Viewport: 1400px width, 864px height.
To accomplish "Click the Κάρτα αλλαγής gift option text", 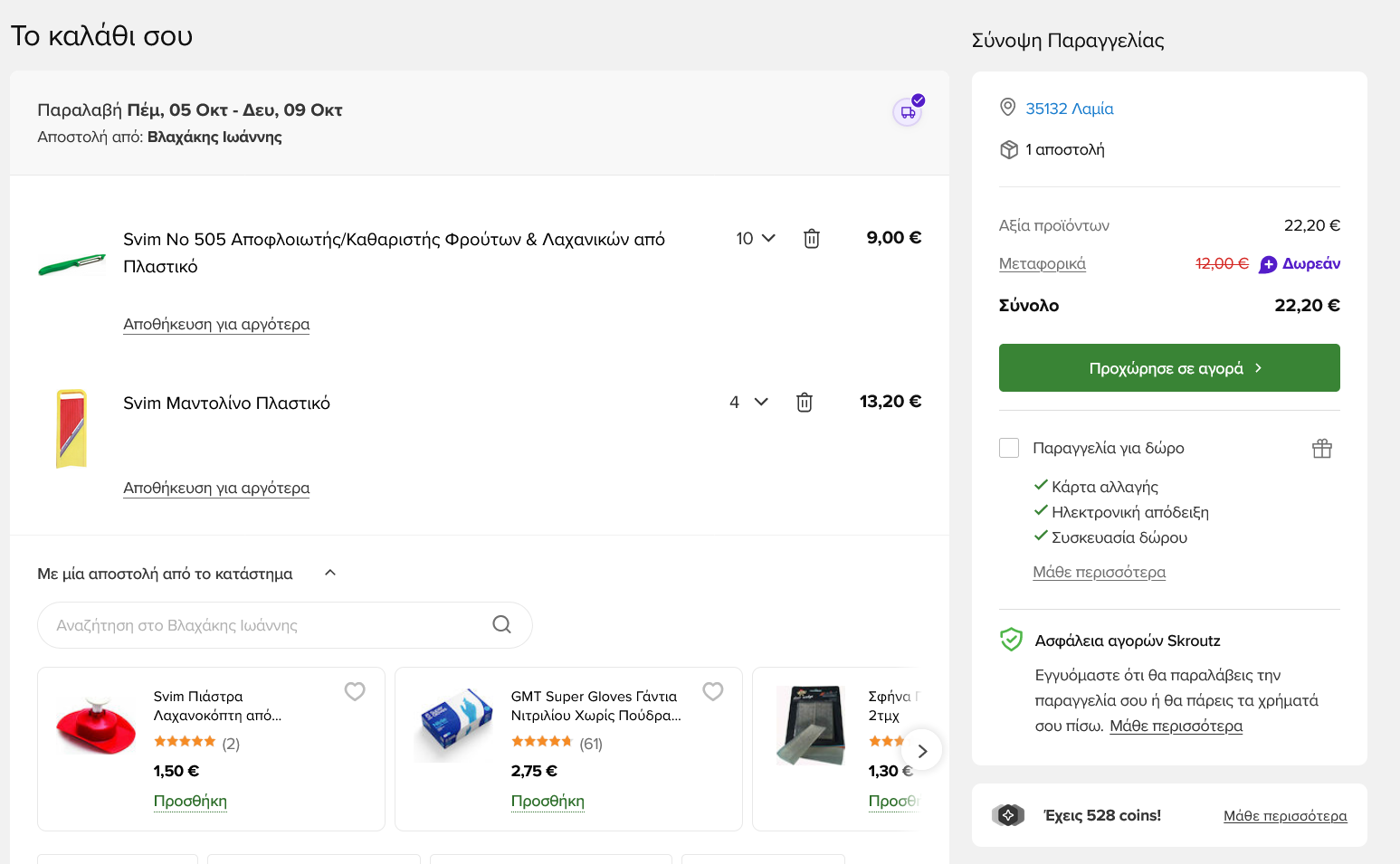I will click(1105, 487).
